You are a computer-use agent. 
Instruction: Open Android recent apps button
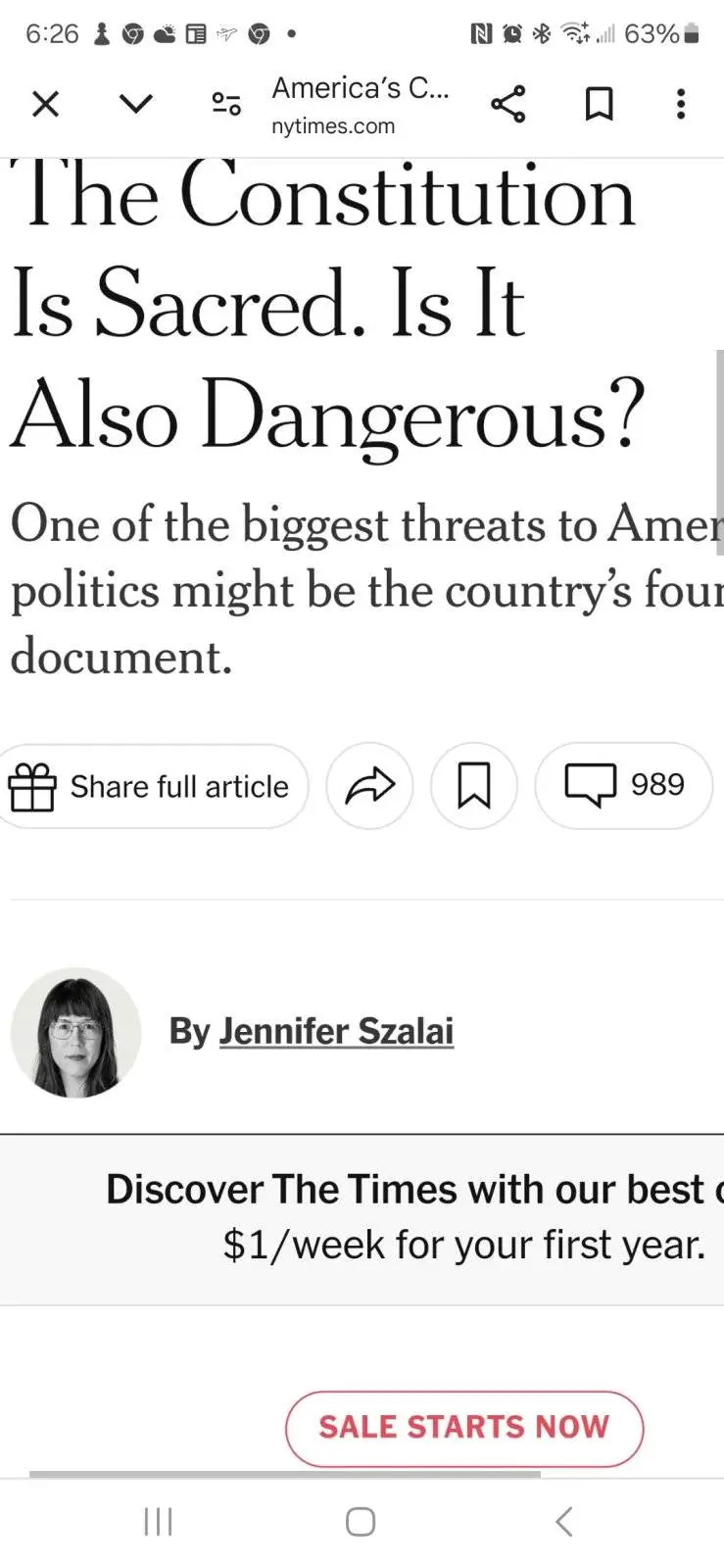pyautogui.click(x=158, y=1522)
